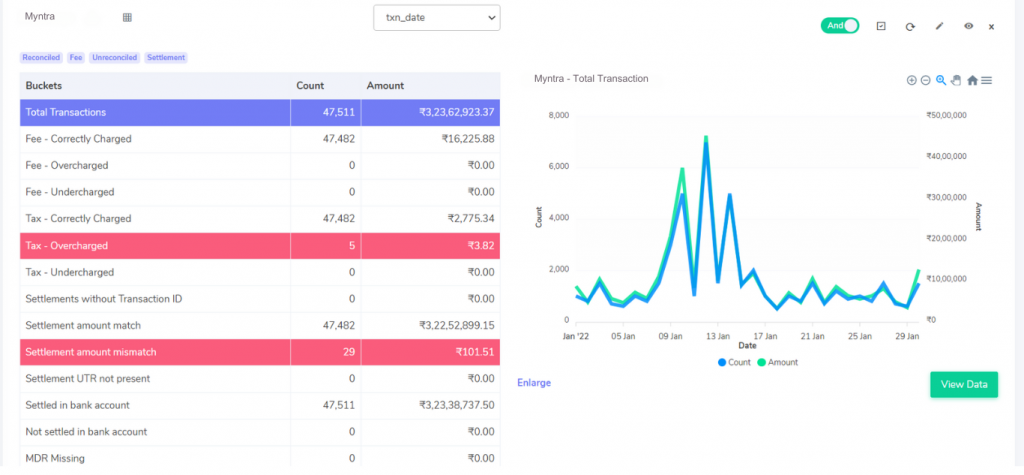
Task: Click the Count column header
Action: [326, 86]
